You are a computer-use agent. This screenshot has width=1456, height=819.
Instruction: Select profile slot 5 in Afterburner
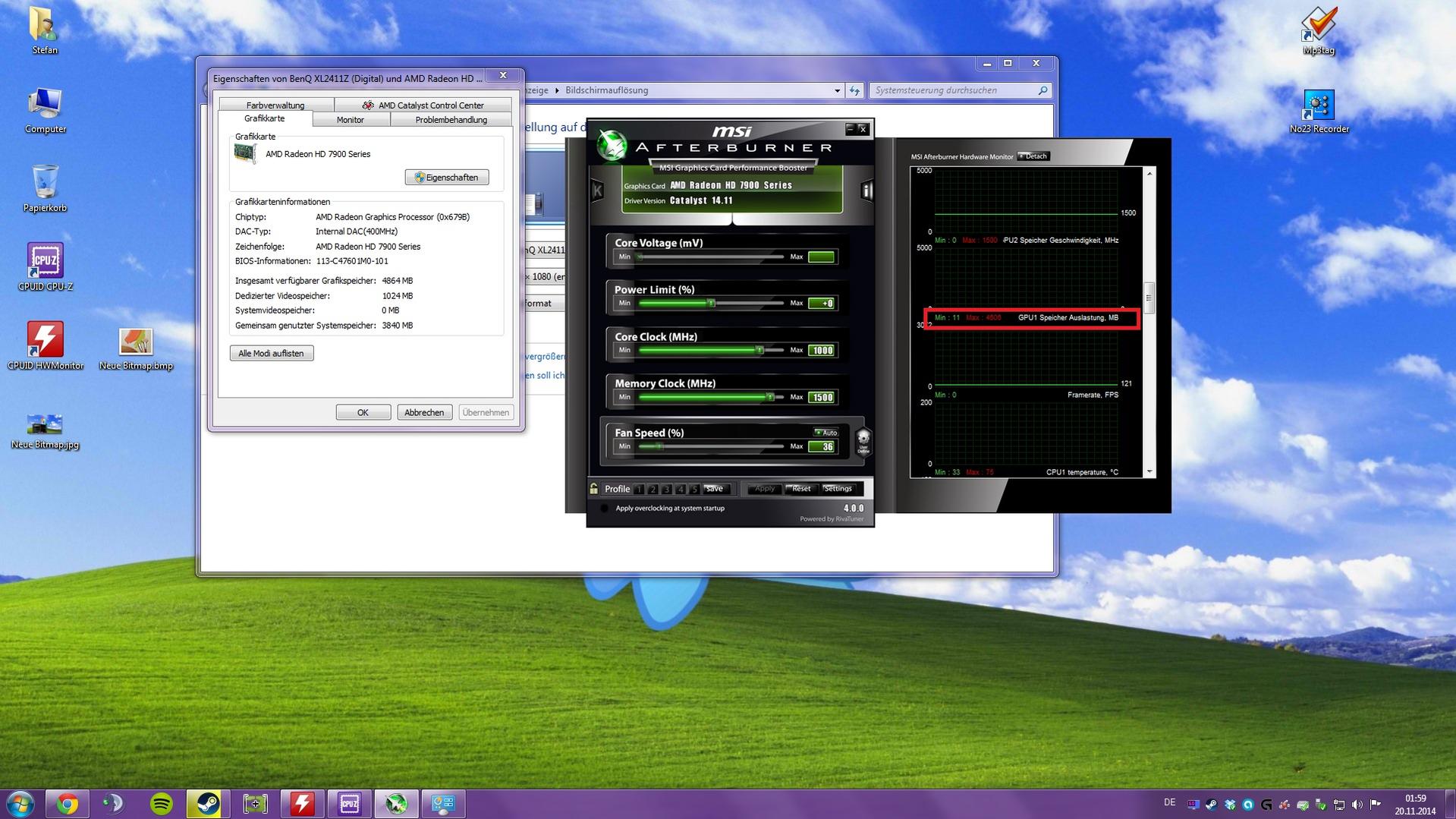(x=693, y=490)
